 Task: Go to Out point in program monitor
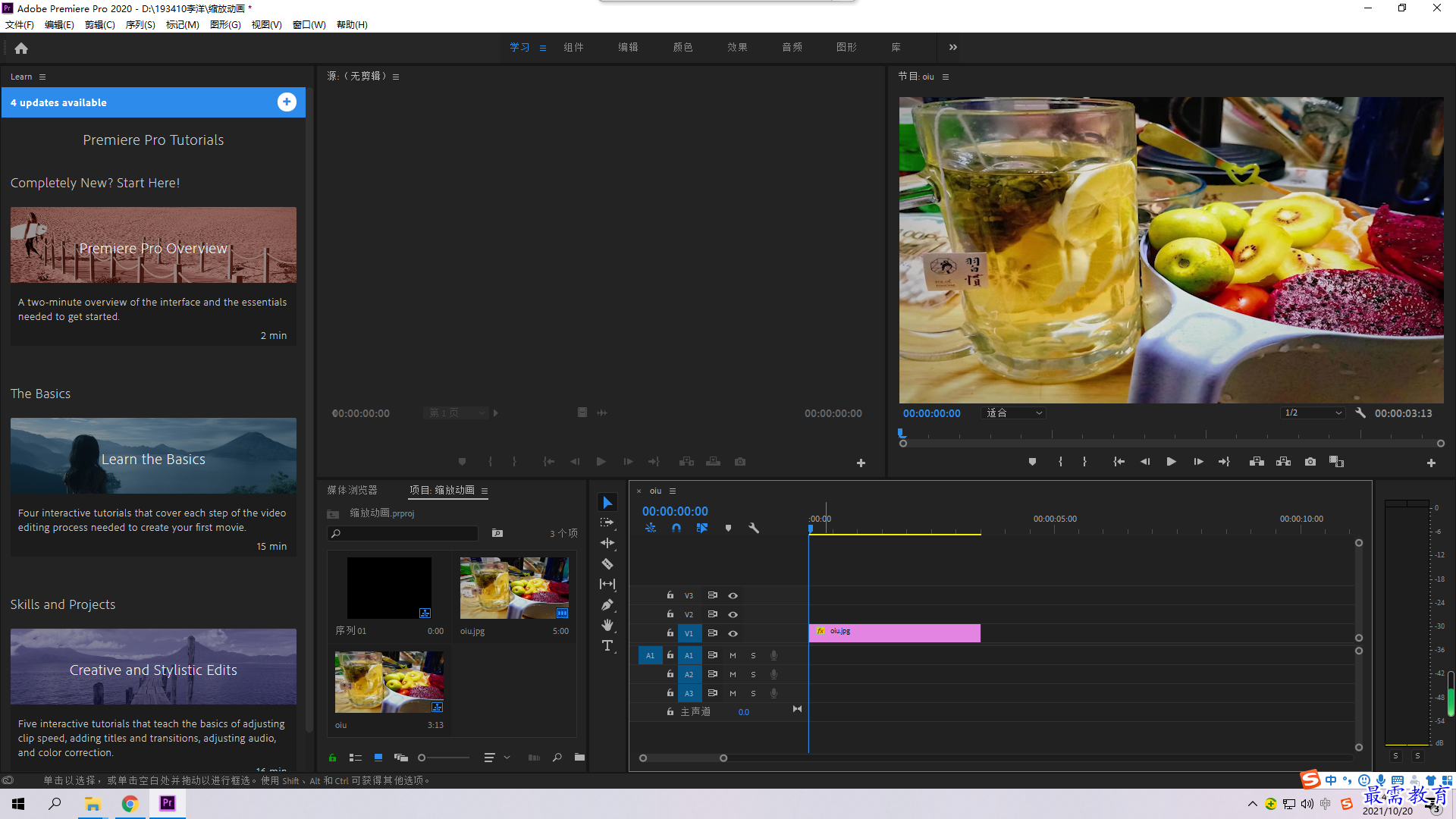(x=1224, y=462)
